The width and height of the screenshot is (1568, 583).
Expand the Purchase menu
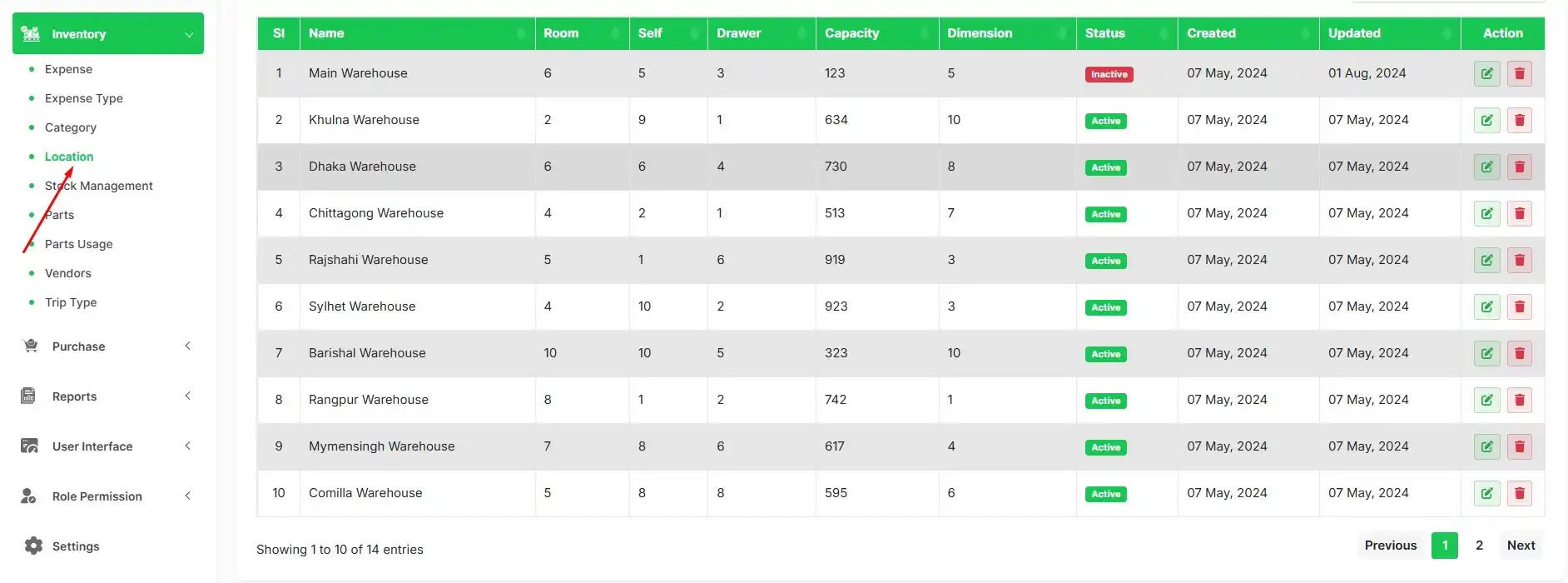(x=108, y=346)
